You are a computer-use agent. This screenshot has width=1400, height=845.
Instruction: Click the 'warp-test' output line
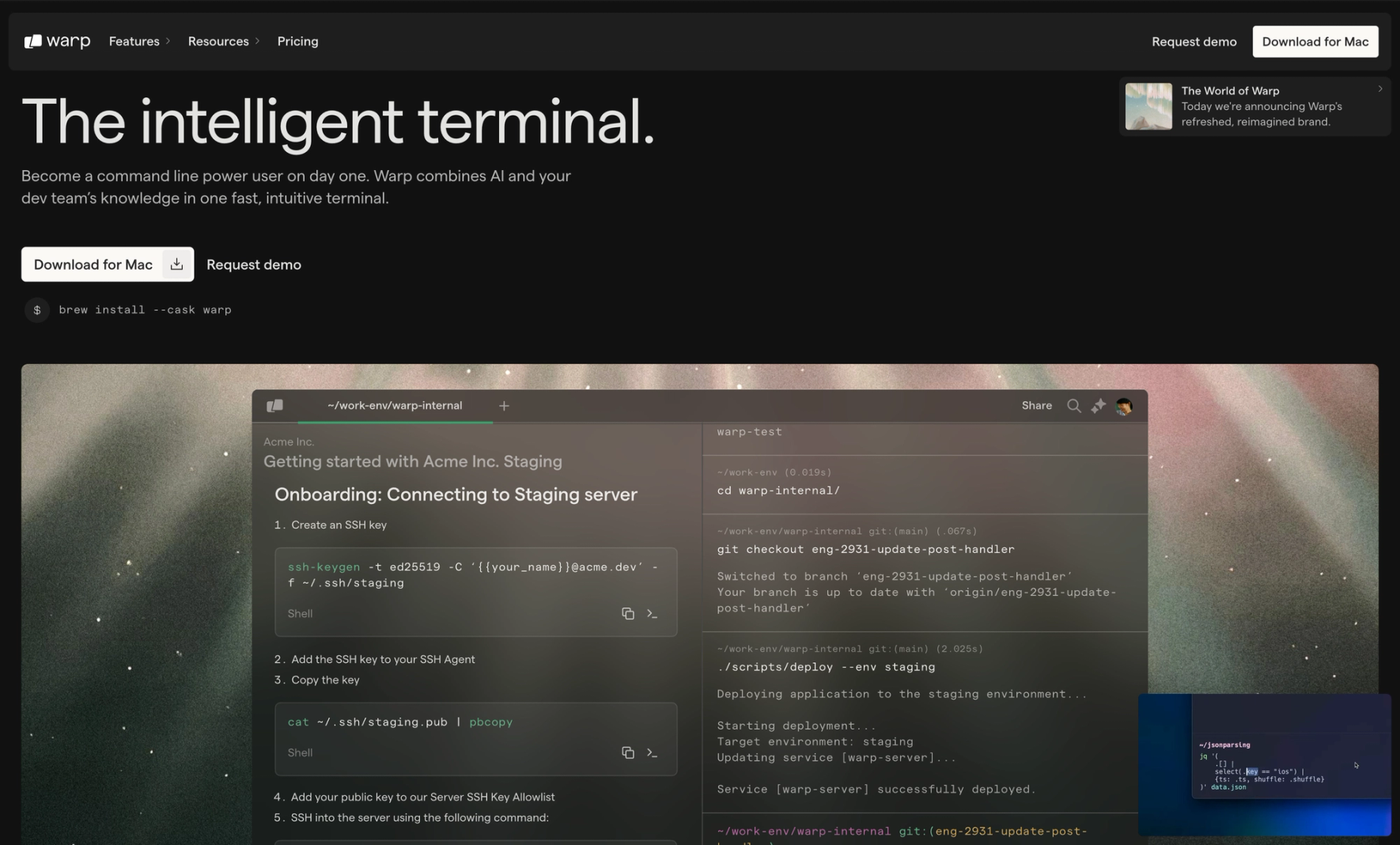click(749, 432)
